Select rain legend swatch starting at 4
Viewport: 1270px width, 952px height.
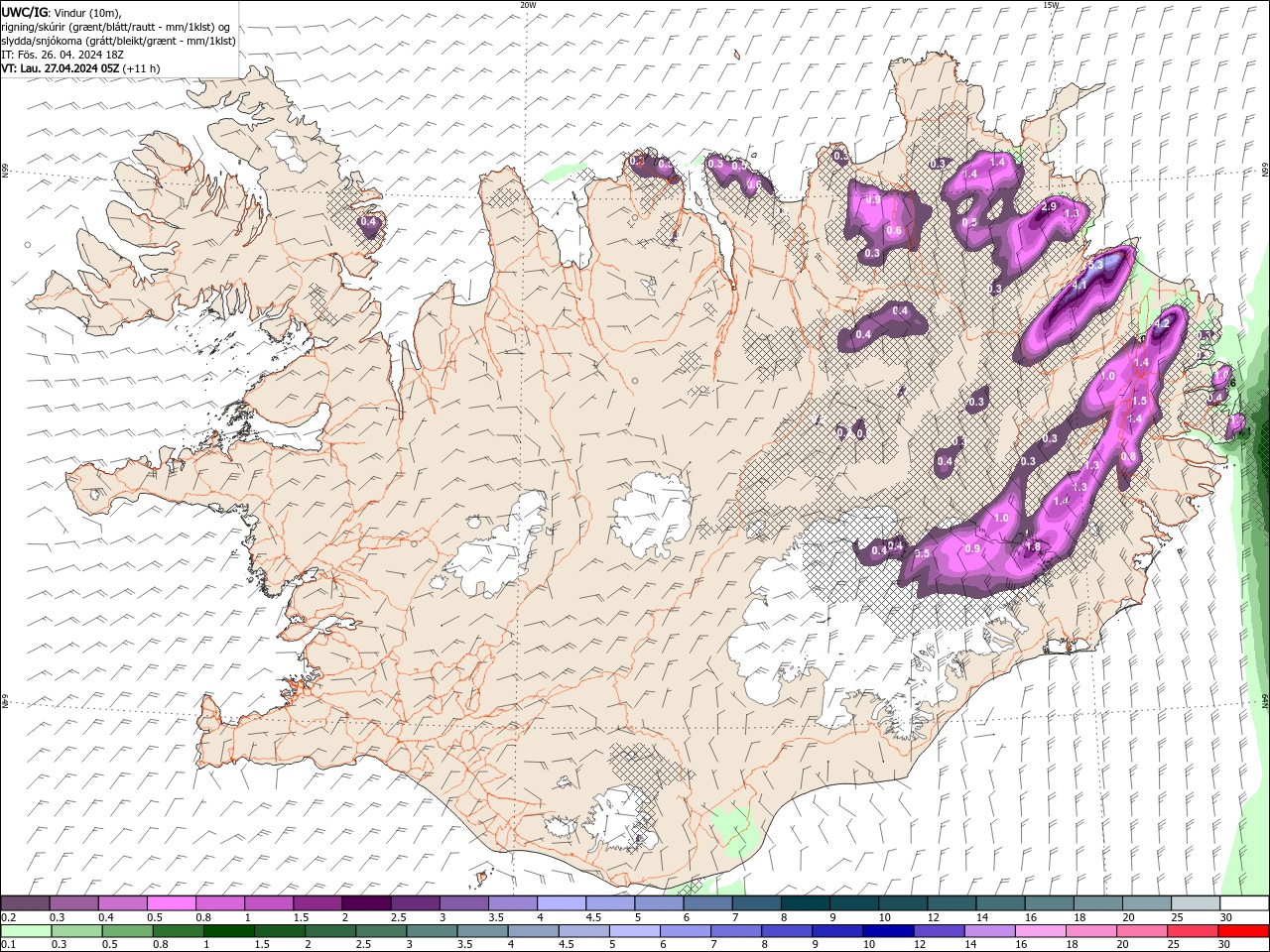tap(533, 931)
